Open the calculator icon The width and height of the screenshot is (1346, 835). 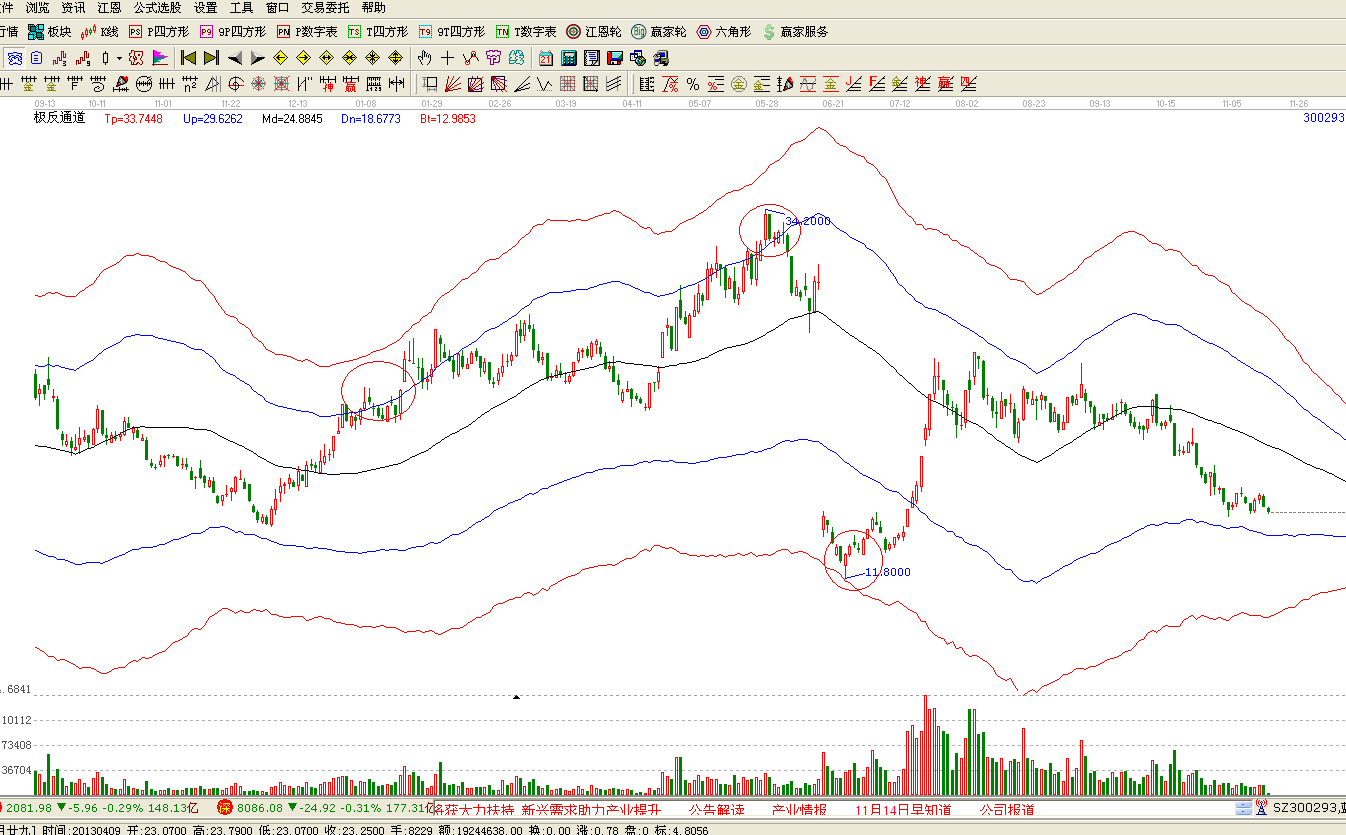pyautogui.click(x=569, y=58)
